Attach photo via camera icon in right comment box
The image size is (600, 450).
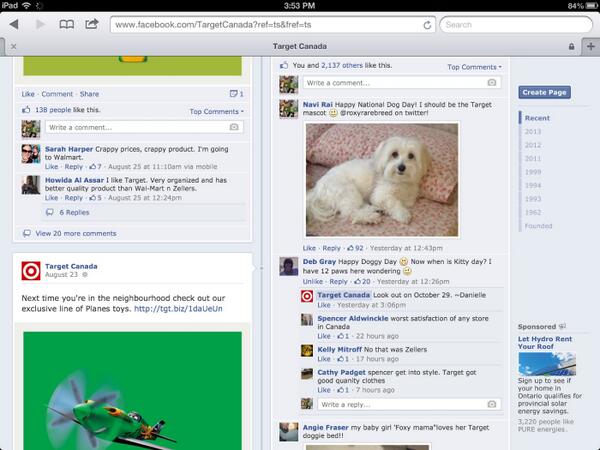(492, 83)
